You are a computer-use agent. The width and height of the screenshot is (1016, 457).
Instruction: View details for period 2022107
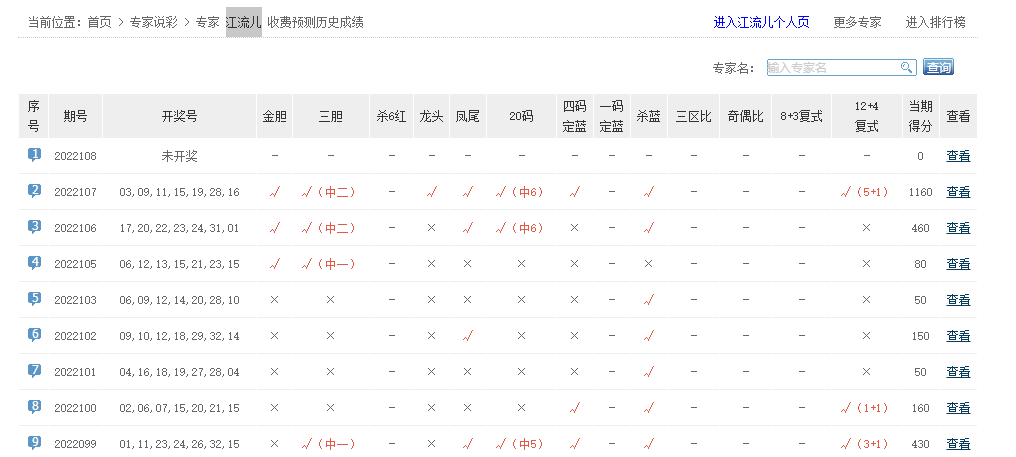[958, 192]
